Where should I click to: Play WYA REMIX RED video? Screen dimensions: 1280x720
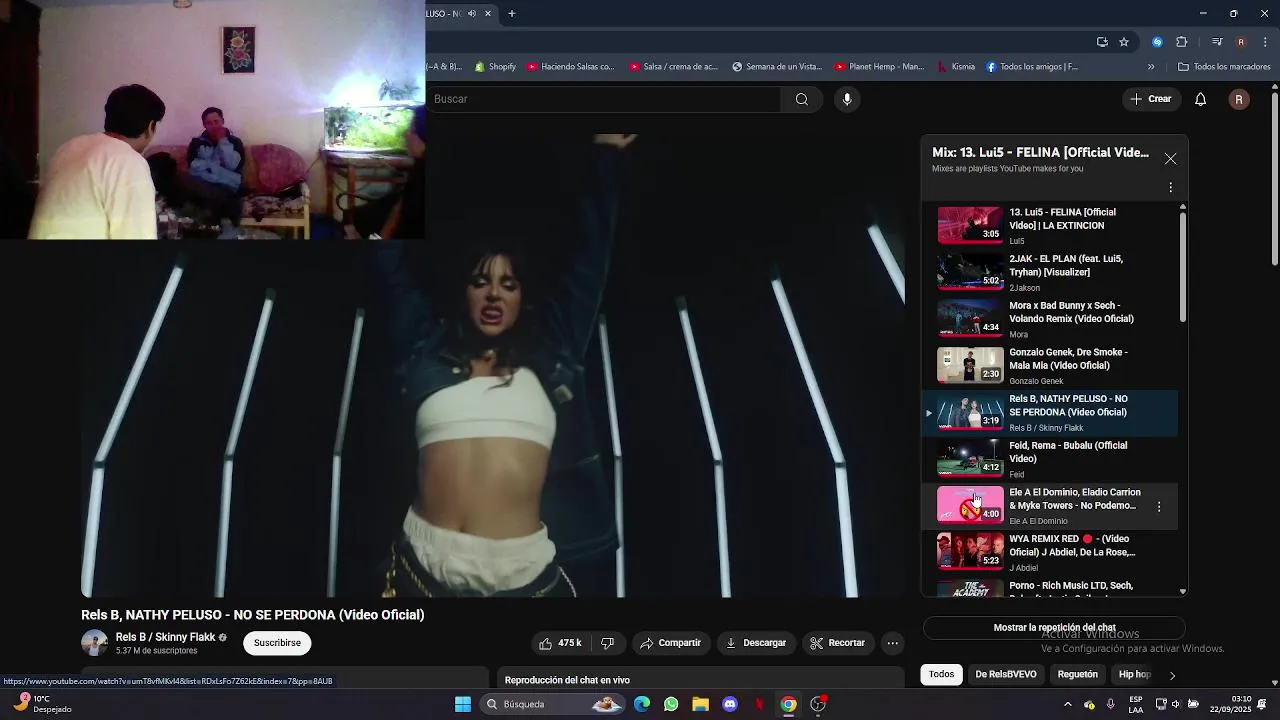(x=1050, y=552)
